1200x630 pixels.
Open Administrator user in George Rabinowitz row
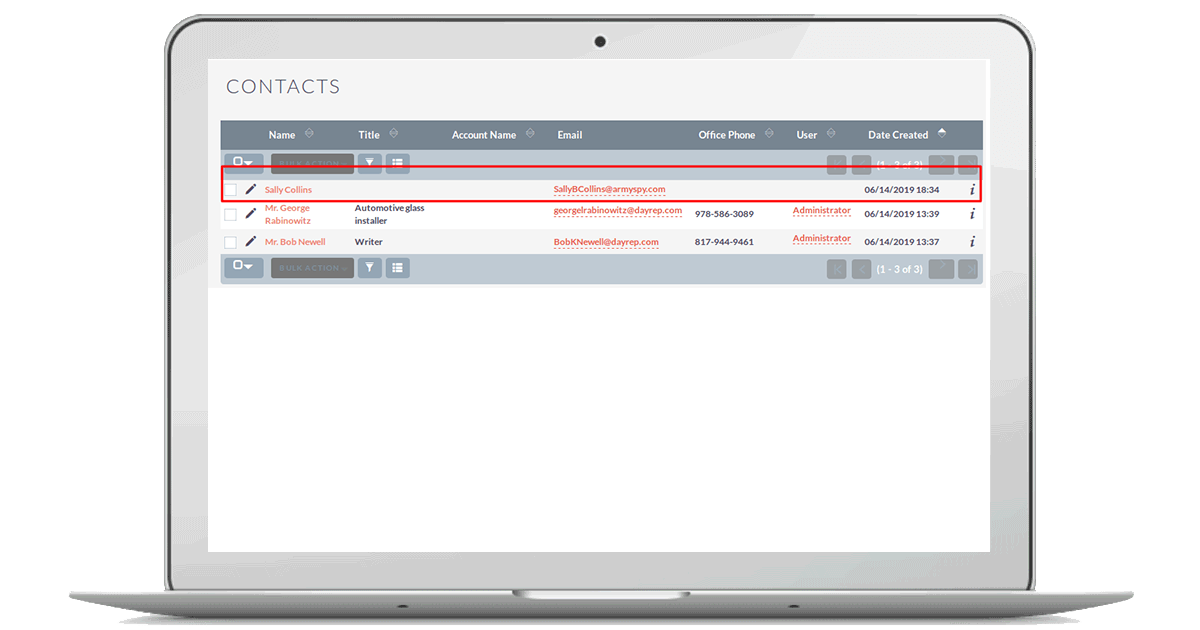point(822,211)
